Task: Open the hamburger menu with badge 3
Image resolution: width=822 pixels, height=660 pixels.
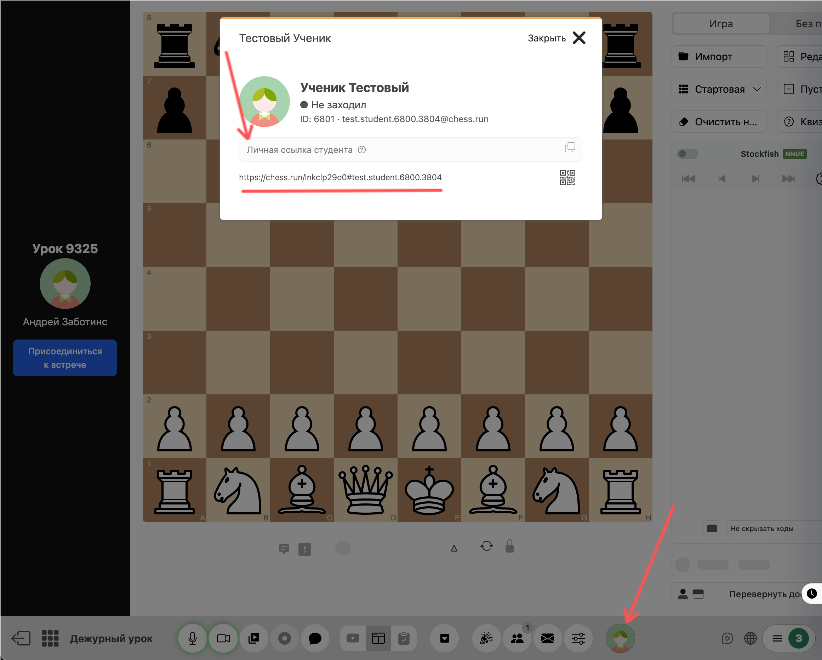Action: (x=788, y=638)
